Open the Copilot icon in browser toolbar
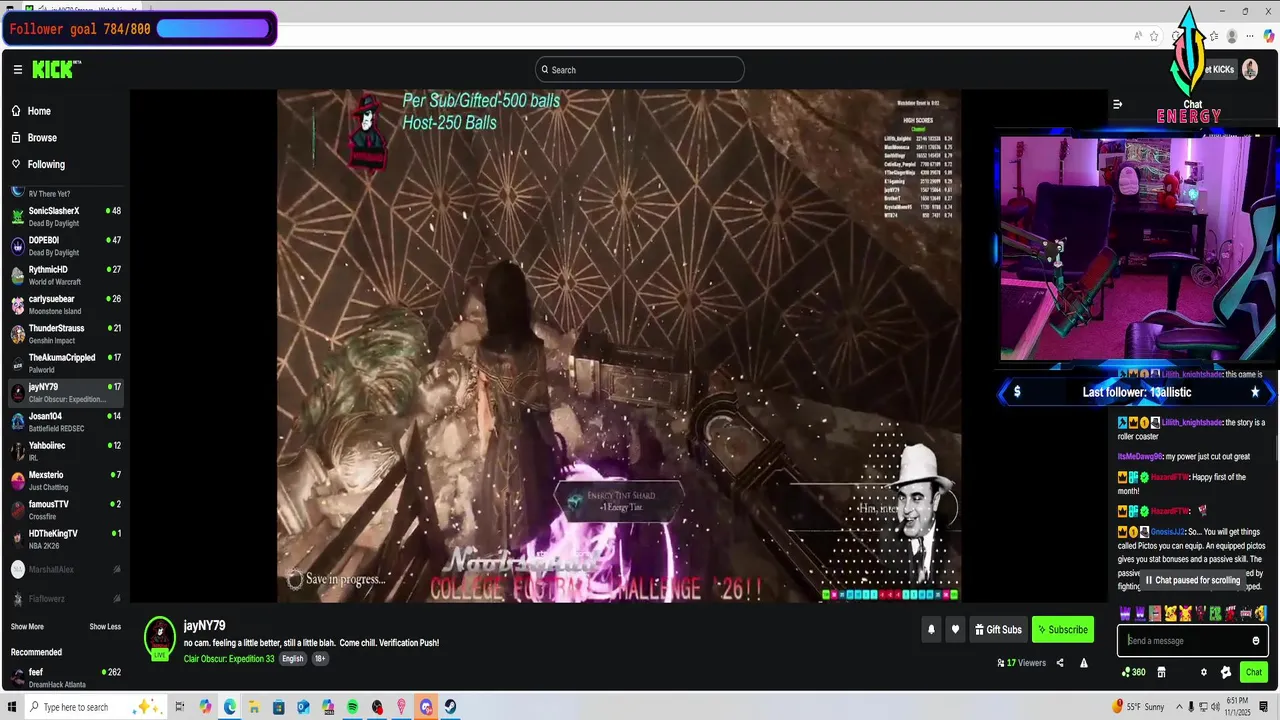Screen dimensions: 1280x720 point(1269,36)
